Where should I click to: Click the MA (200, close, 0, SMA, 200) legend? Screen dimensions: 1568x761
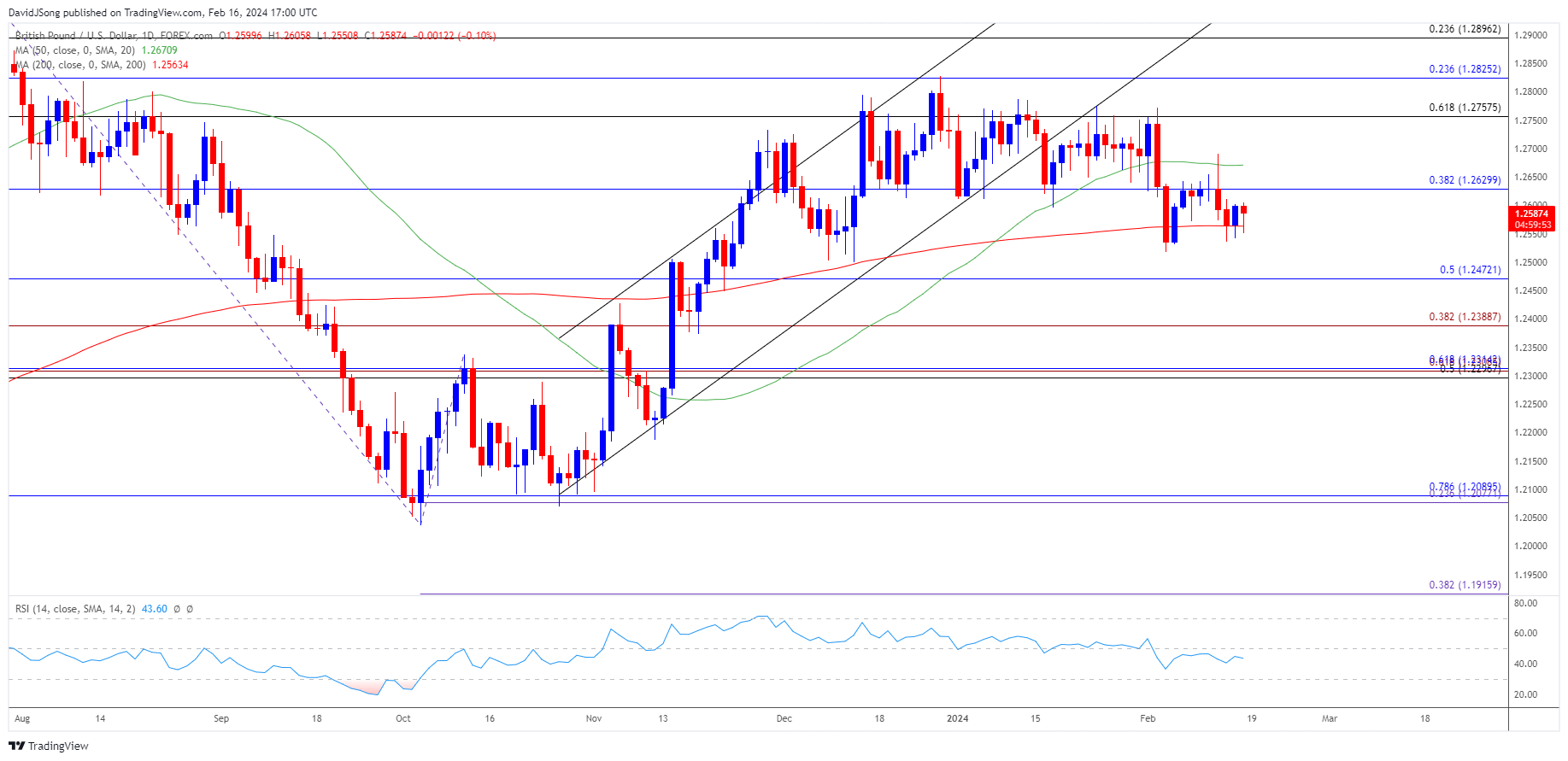point(80,65)
